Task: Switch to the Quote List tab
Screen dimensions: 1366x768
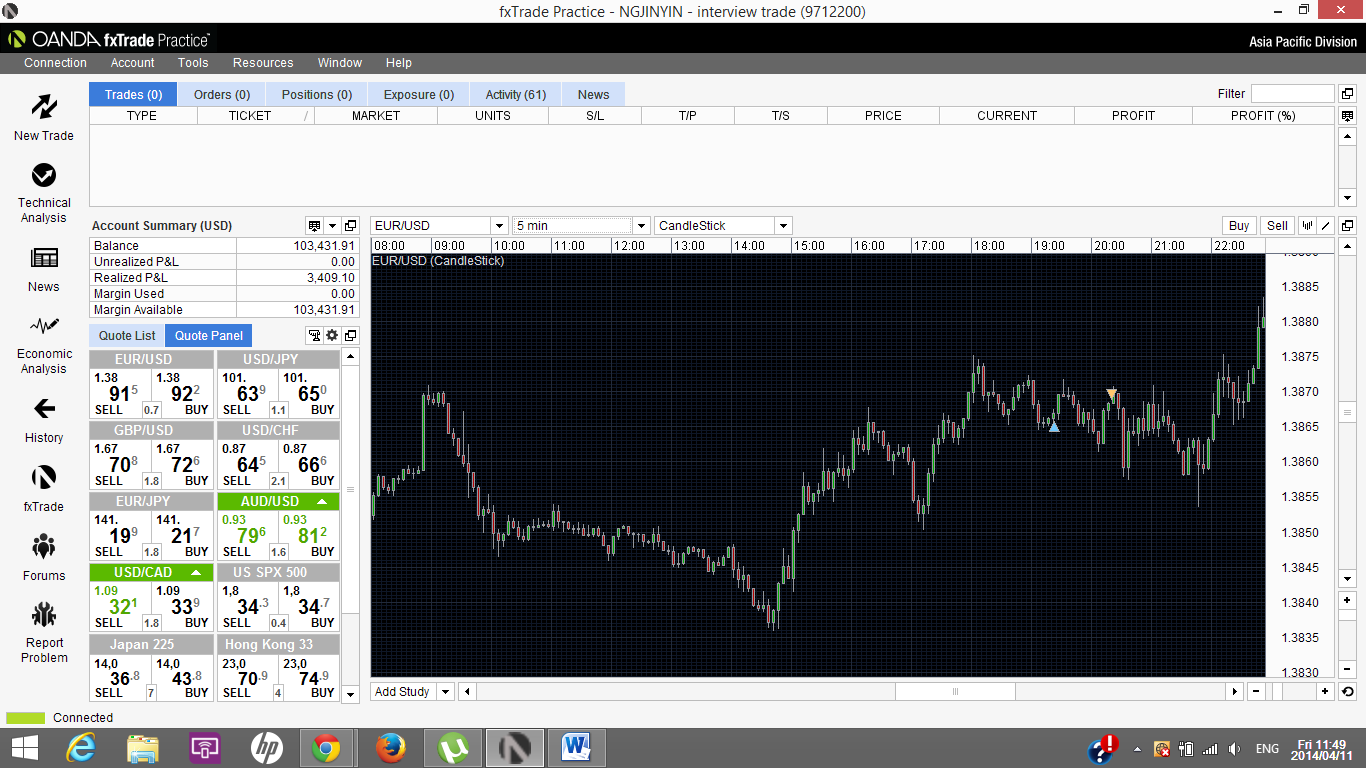Action: (127, 336)
